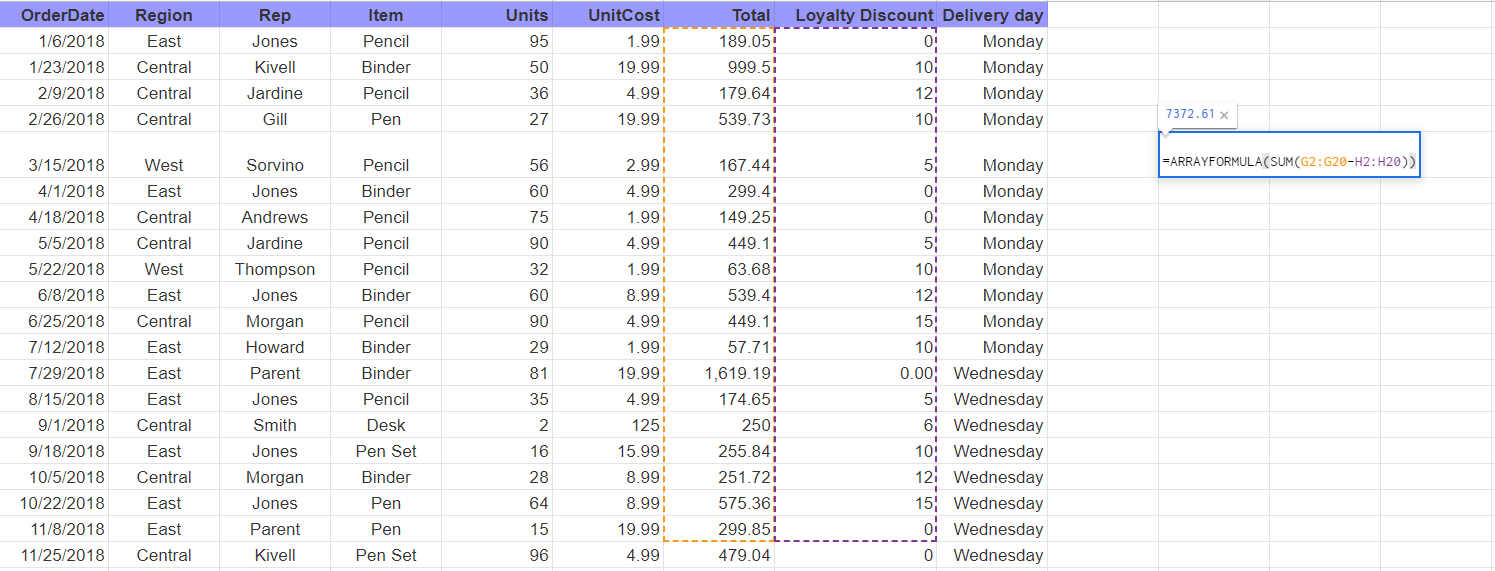Click the total cell 575.36
Screen dimensions: 1495x571
point(719,503)
